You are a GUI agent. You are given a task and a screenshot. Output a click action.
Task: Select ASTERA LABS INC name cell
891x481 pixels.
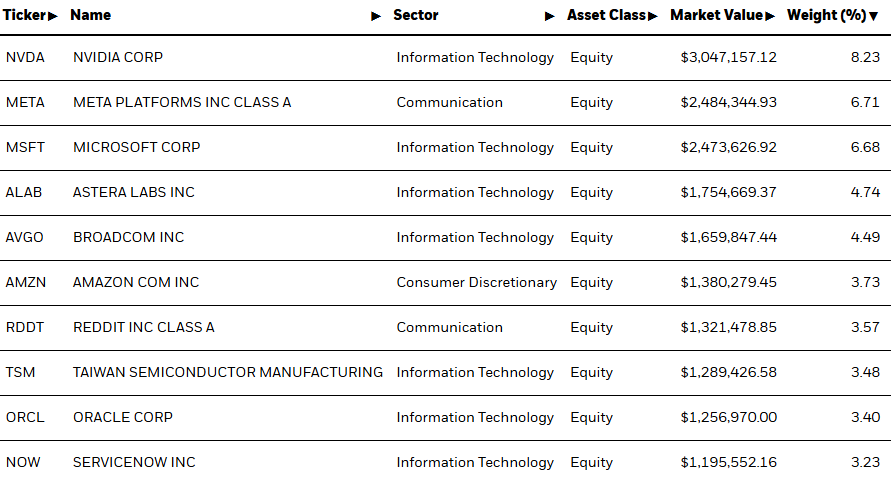pos(134,192)
